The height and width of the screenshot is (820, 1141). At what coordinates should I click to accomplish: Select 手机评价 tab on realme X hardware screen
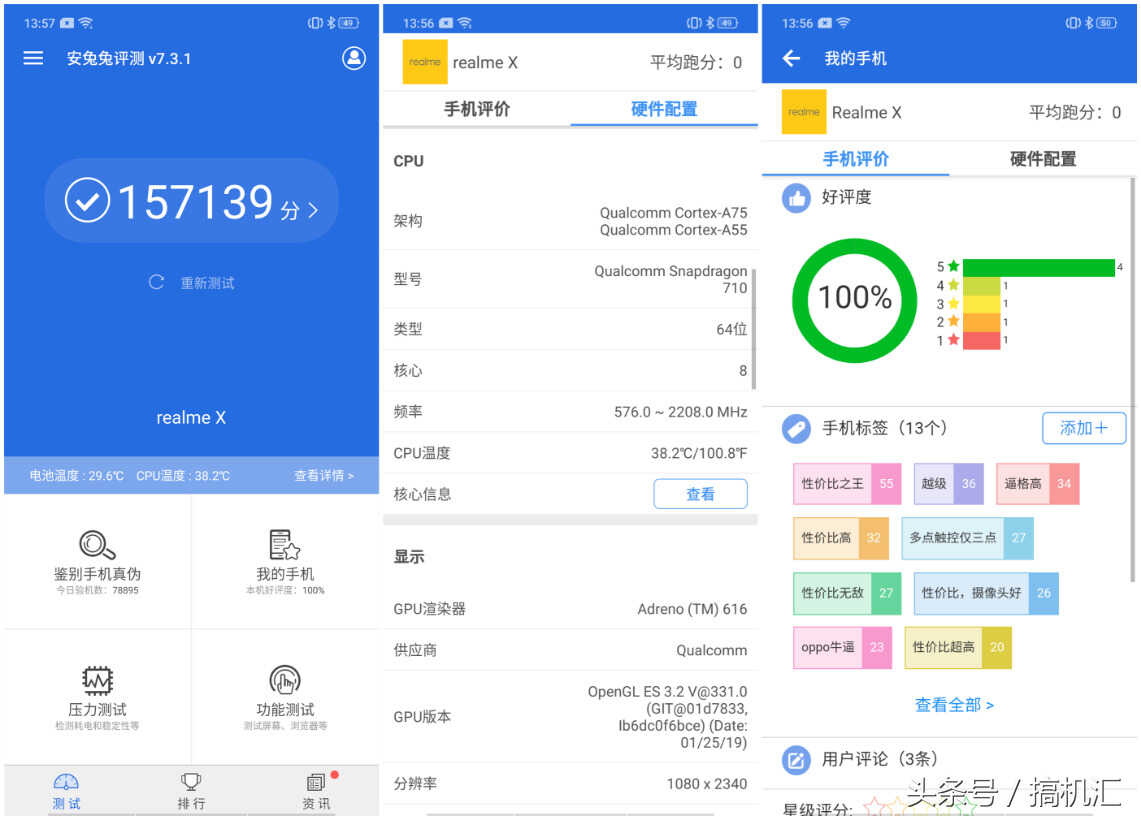[477, 109]
